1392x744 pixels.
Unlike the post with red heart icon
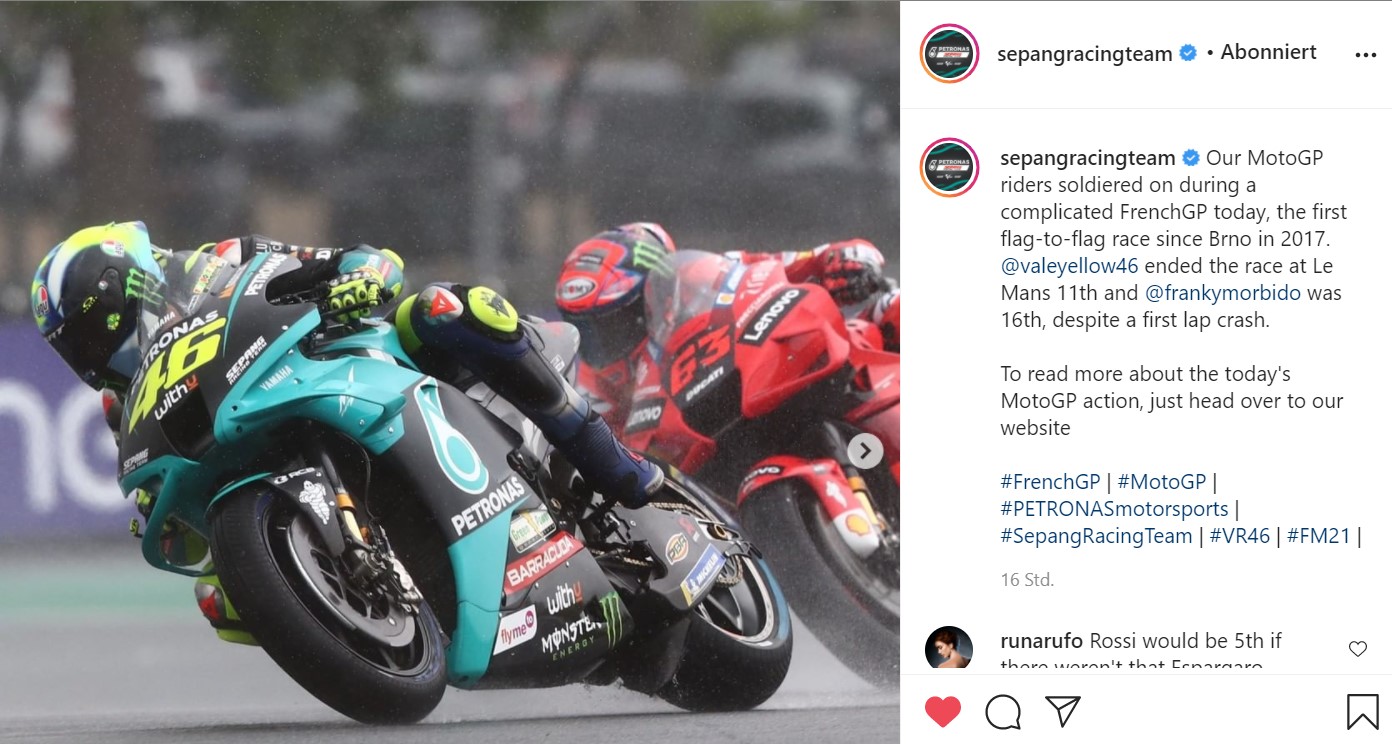[942, 712]
